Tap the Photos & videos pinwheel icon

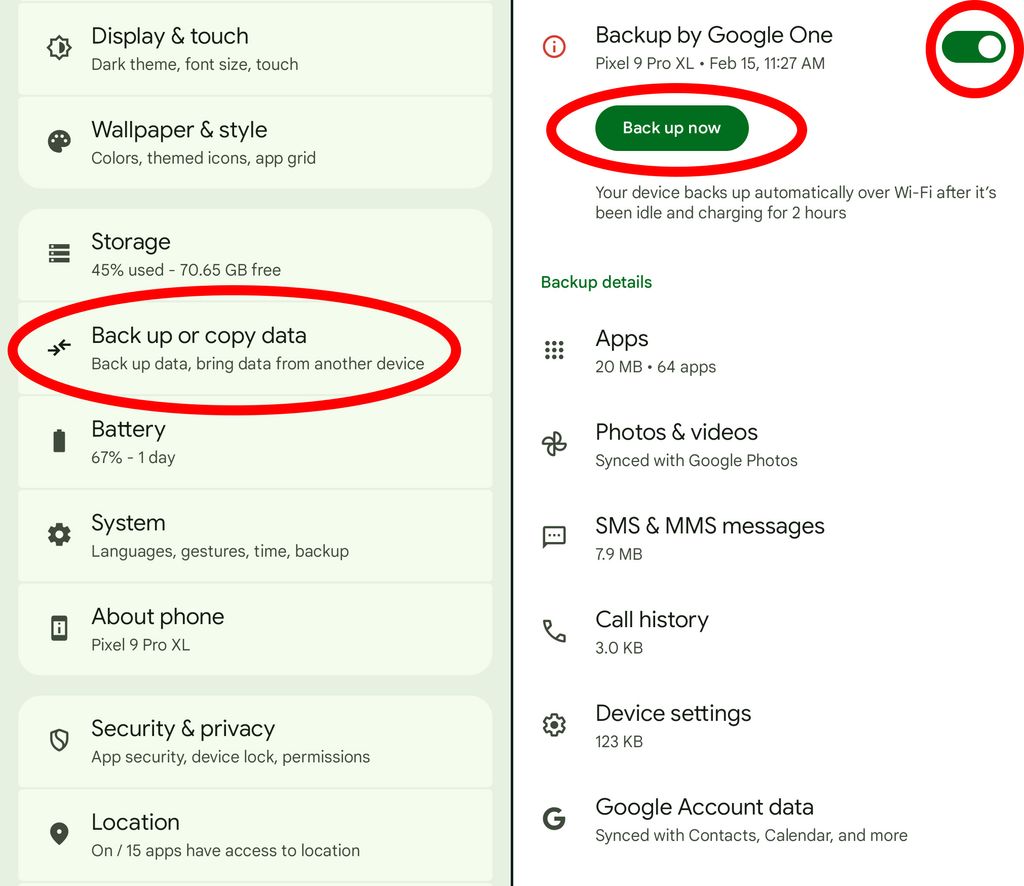pos(554,444)
